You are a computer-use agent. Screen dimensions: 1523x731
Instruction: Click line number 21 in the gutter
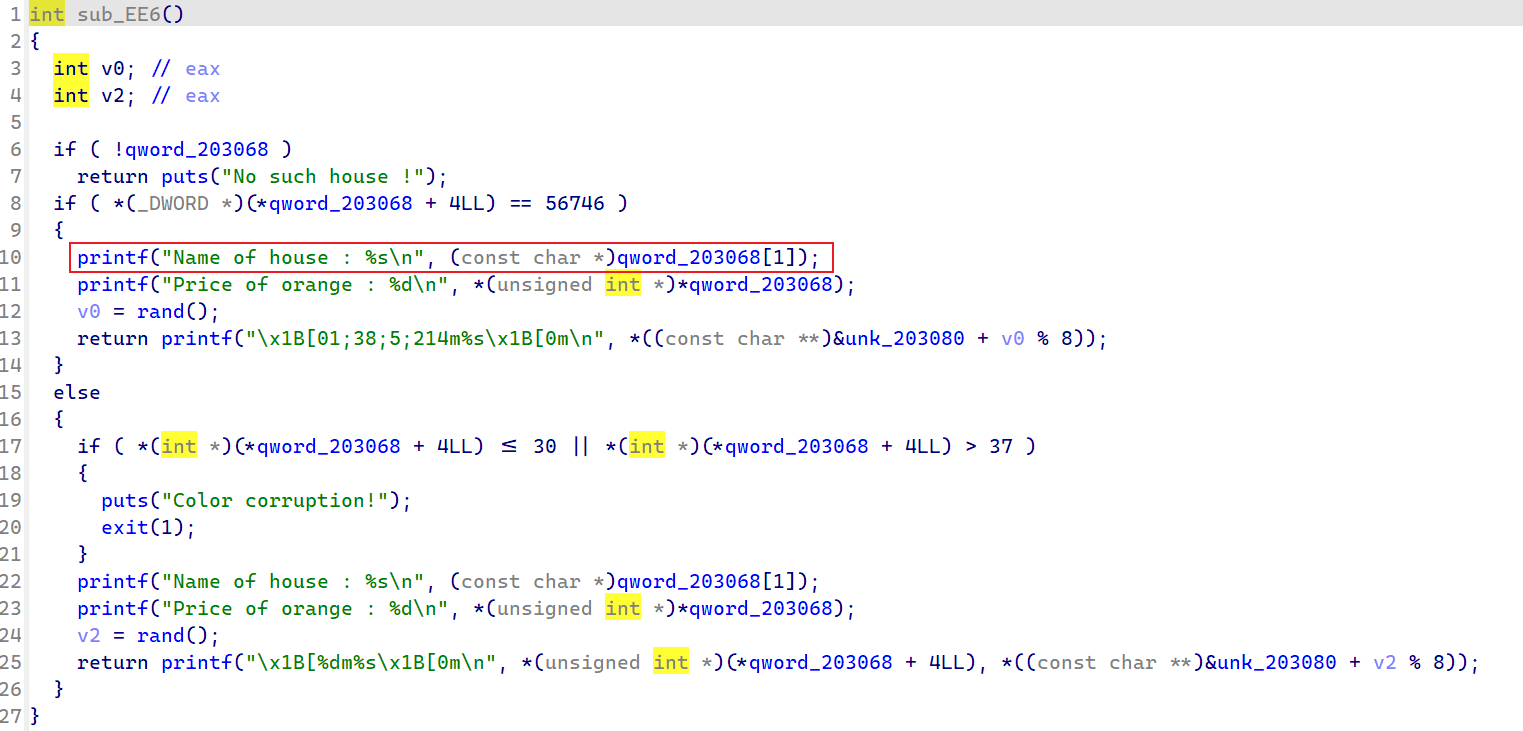click(11, 554)
